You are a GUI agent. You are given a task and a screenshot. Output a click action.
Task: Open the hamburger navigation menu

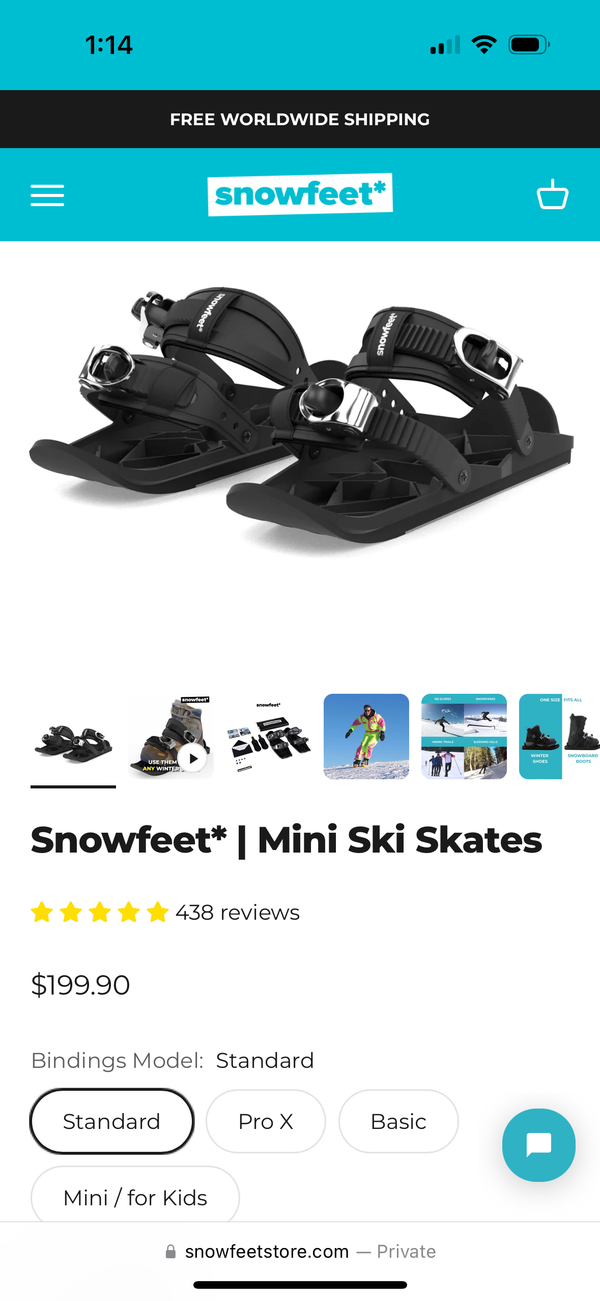click(47, 195)
